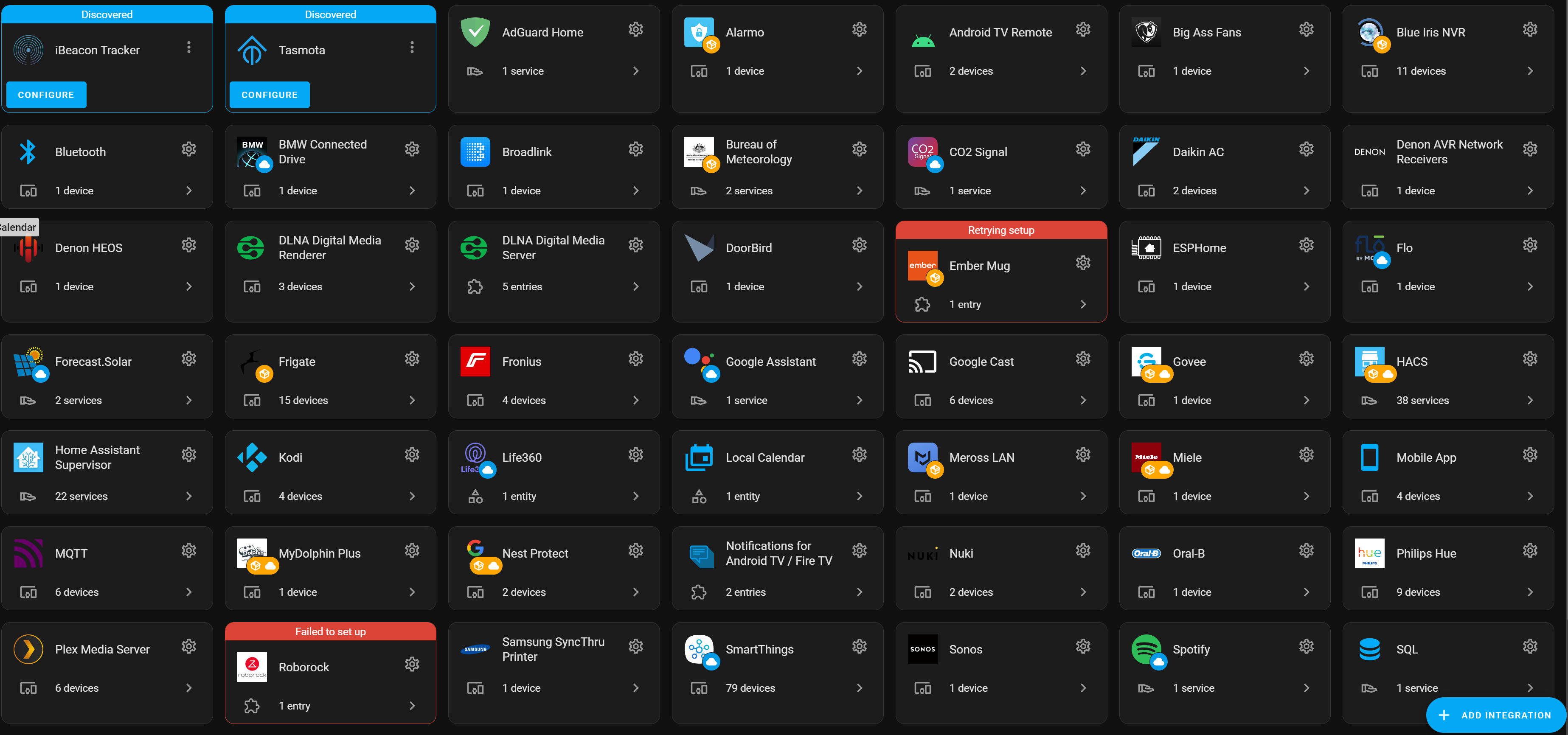Open settings gear for SmartThings
Image resolution: width=1568 pixels, height=735 pixels.
coord(859,646)
